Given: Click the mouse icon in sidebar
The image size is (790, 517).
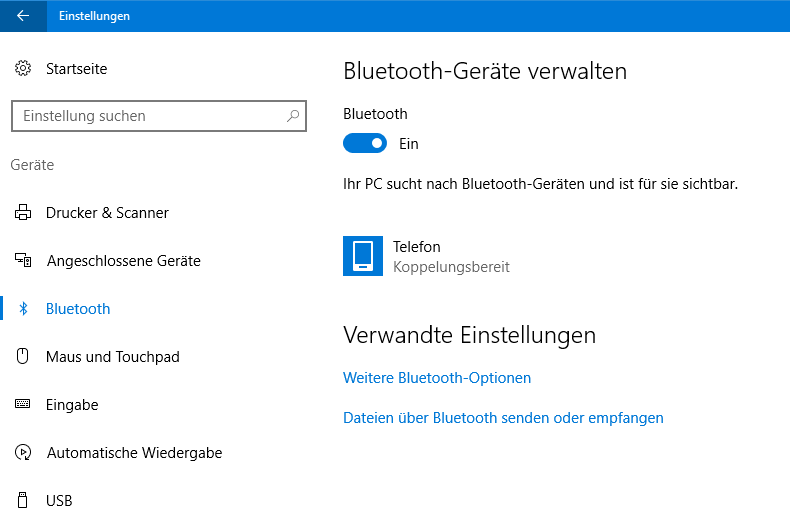Looking at the screenshot, I should 23,357.
